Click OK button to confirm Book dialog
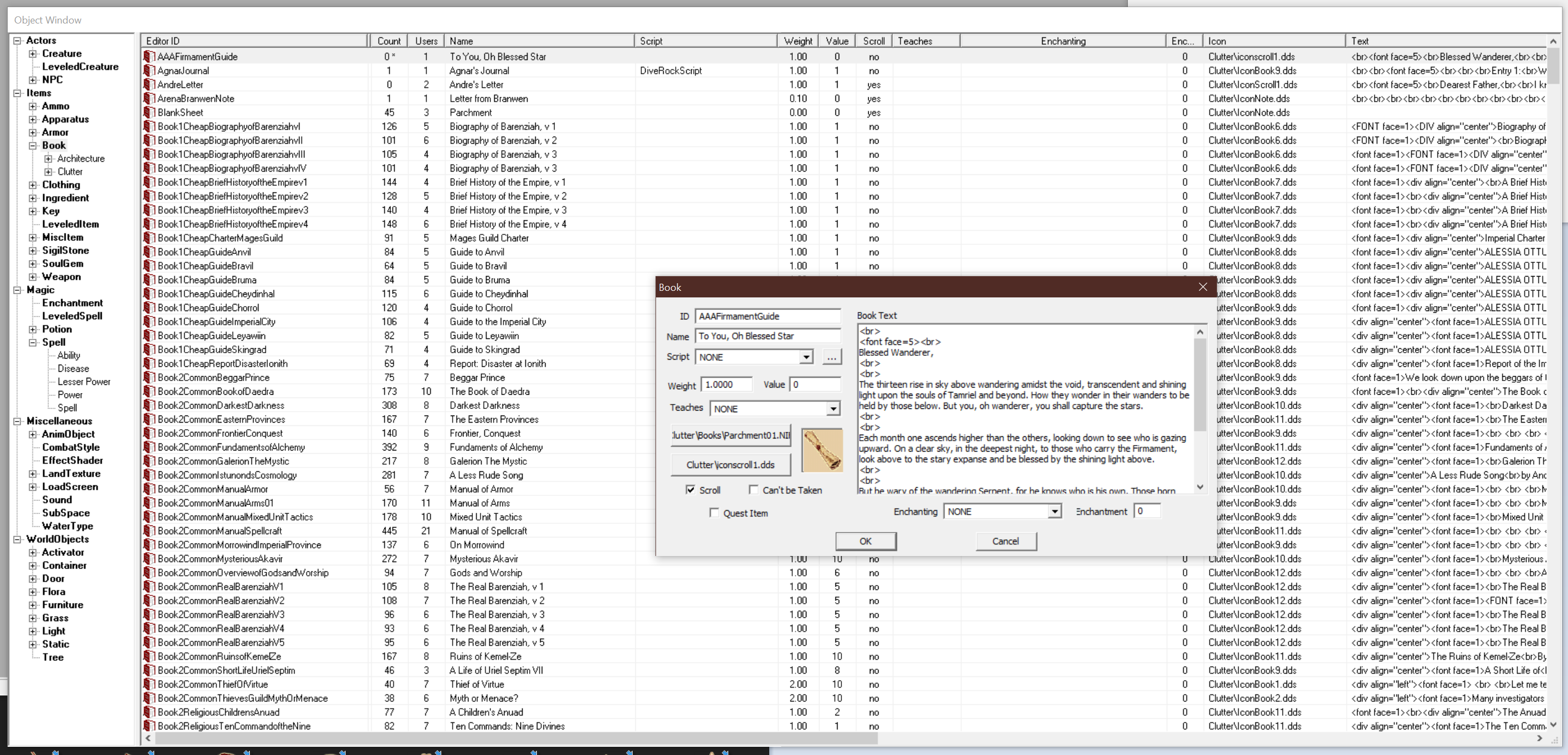 tap(864, 541)
